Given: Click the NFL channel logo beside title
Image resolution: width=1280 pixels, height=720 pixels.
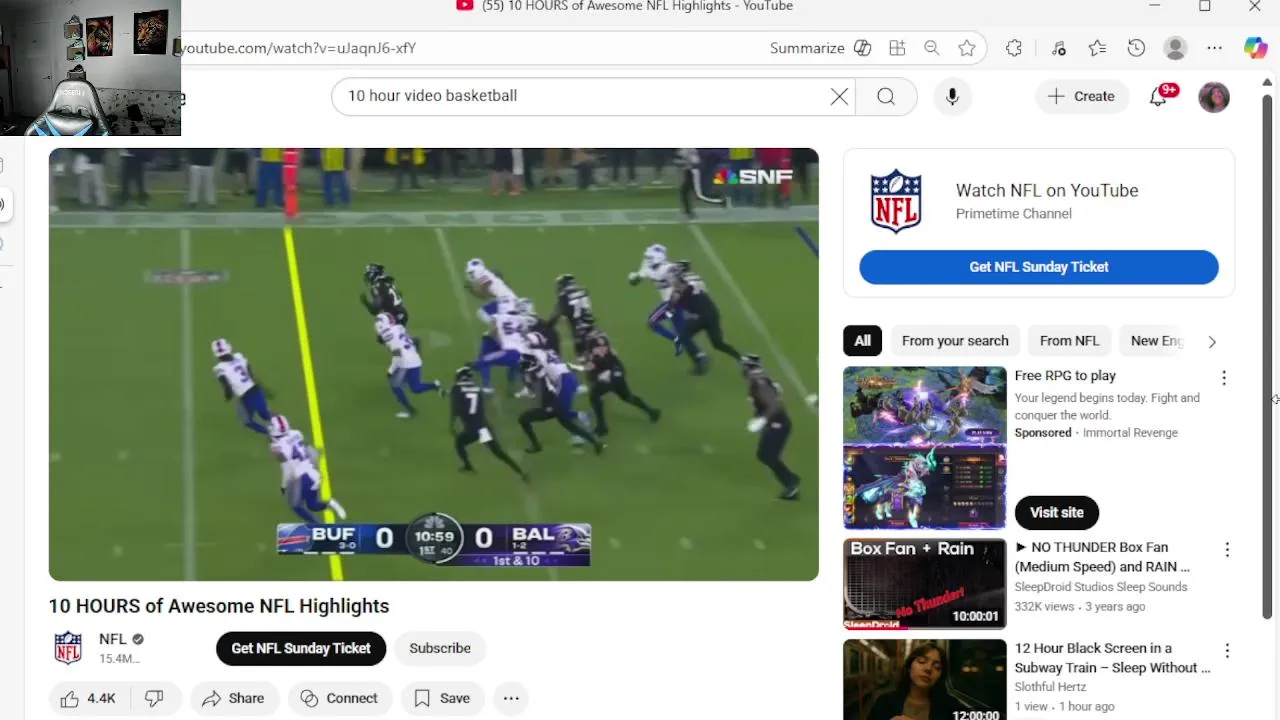Looking at the screenshot, I should tap(68, 648).
